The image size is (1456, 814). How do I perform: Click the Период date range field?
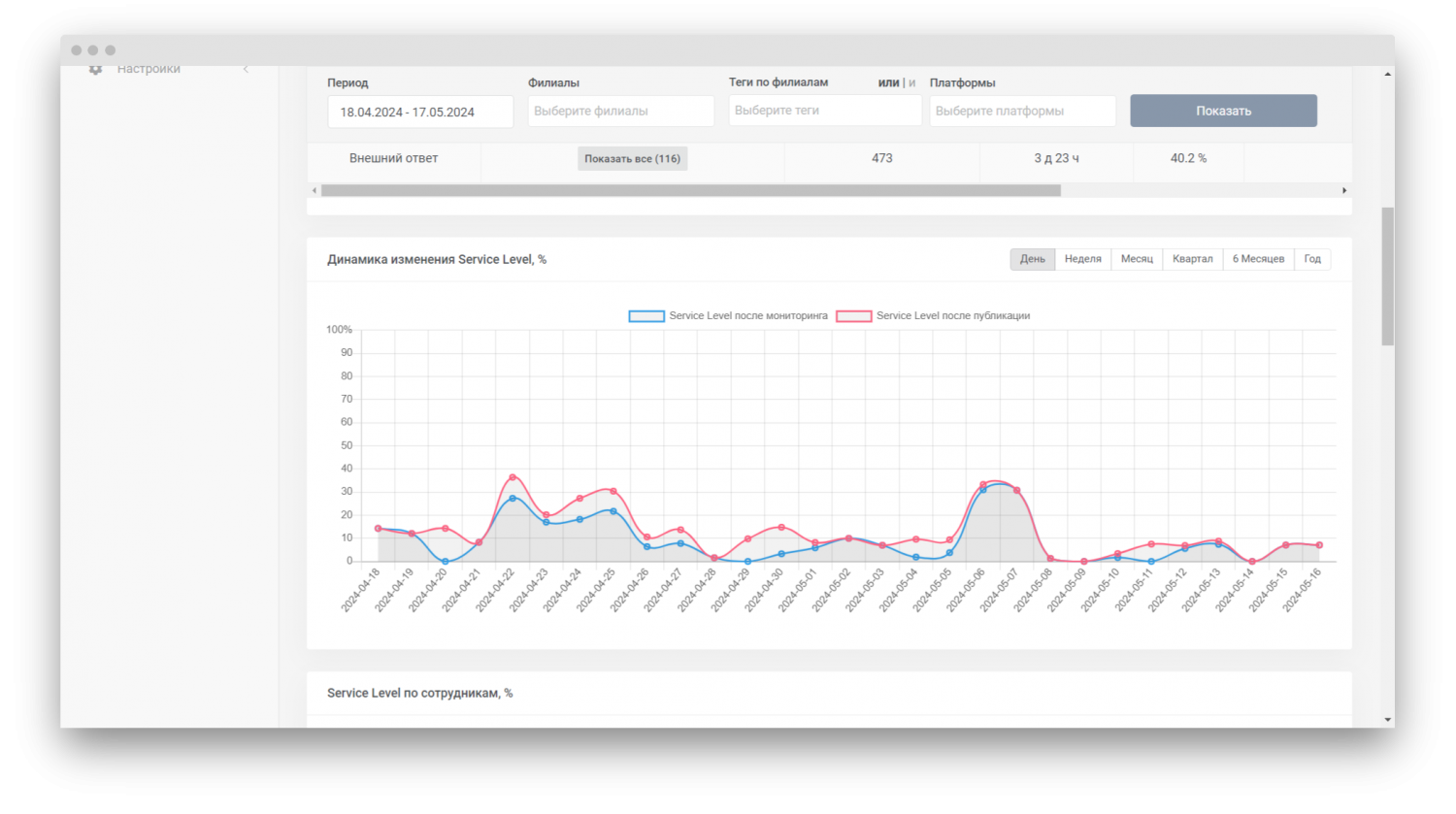(420, 113)
